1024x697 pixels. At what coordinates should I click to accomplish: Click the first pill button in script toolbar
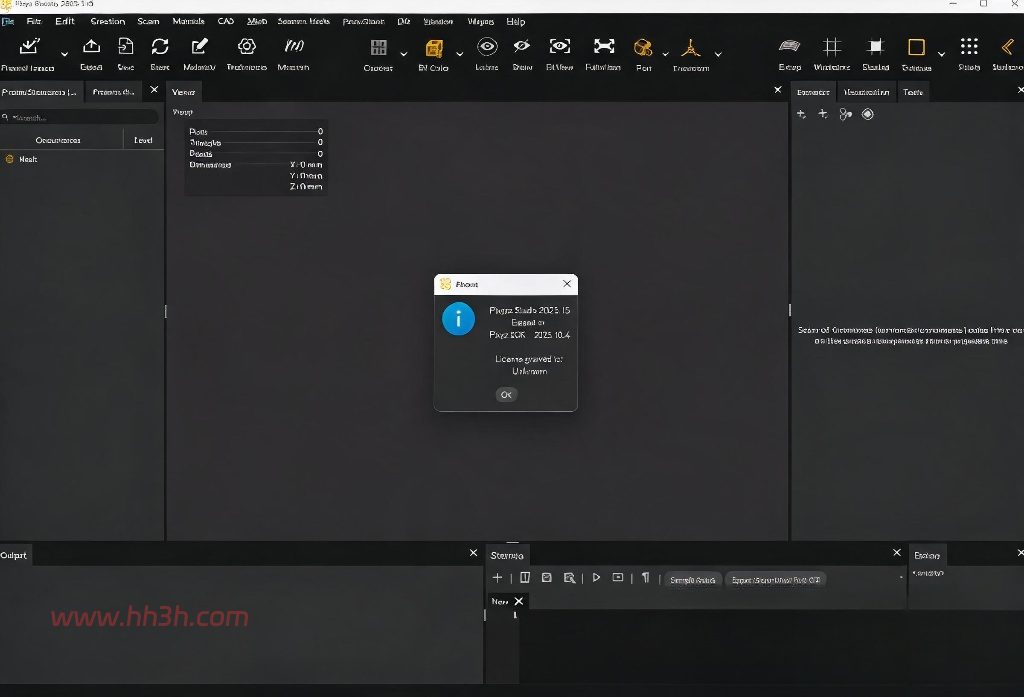[x=693, y=580]
